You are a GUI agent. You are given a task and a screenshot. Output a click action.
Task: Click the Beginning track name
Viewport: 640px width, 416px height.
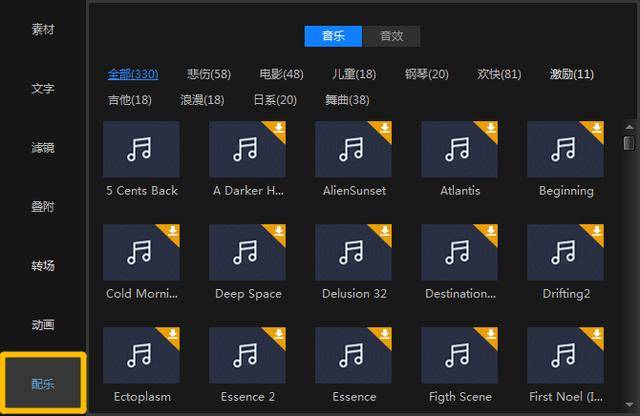566,191
